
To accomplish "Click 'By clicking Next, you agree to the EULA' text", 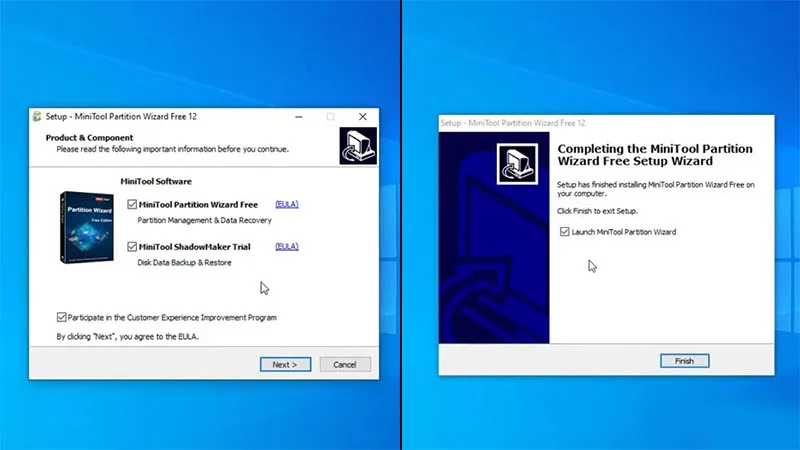I will (128, 337).
